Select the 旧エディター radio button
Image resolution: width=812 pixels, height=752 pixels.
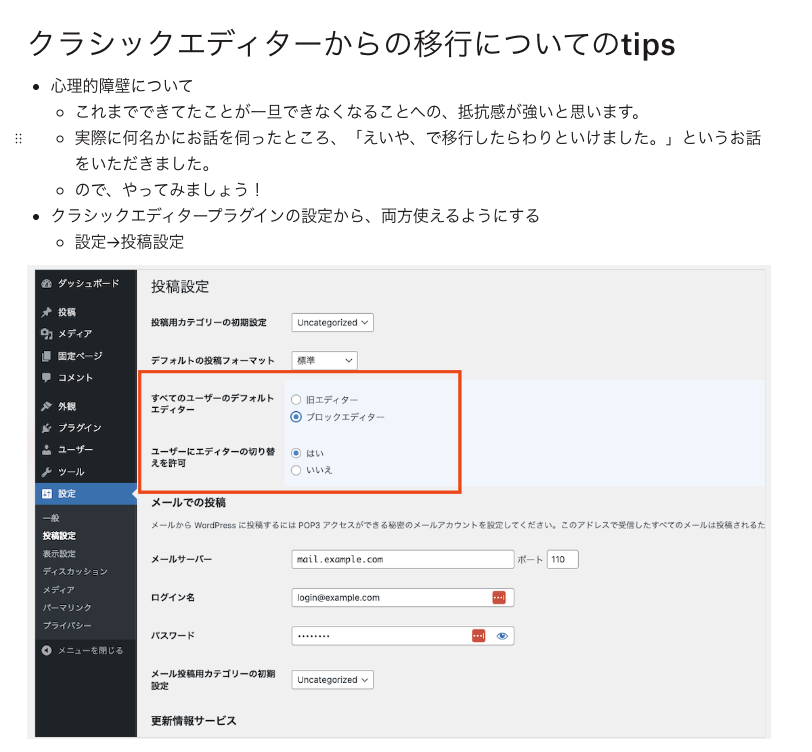coord(296,399)
